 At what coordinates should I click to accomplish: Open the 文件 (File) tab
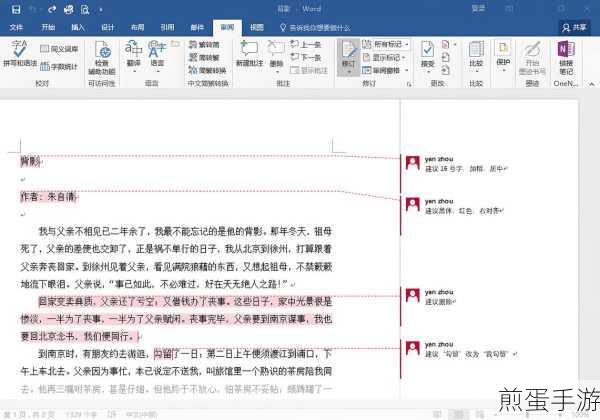[16, 28]
